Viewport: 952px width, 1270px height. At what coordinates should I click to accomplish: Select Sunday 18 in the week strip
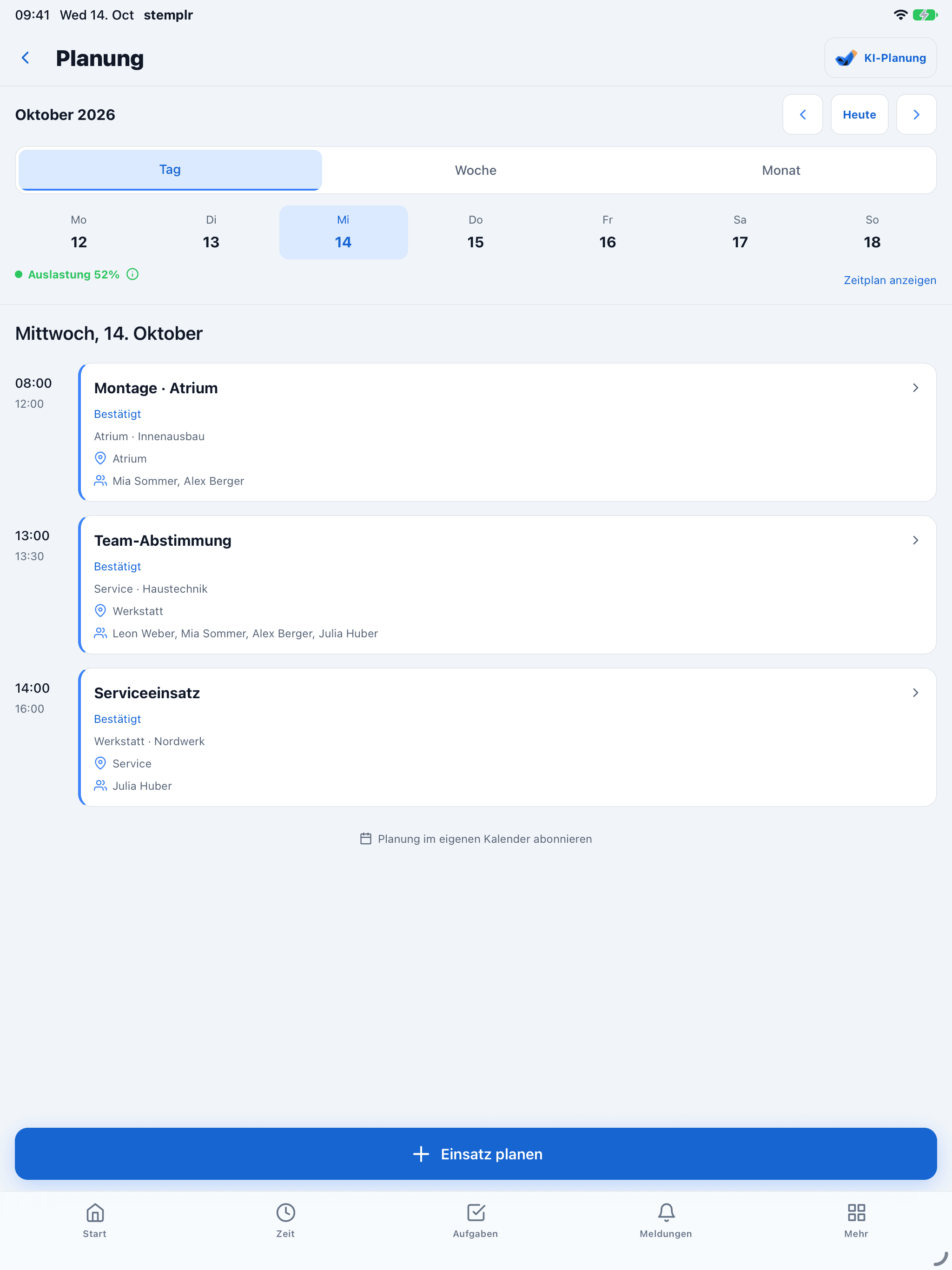point(872,232)
